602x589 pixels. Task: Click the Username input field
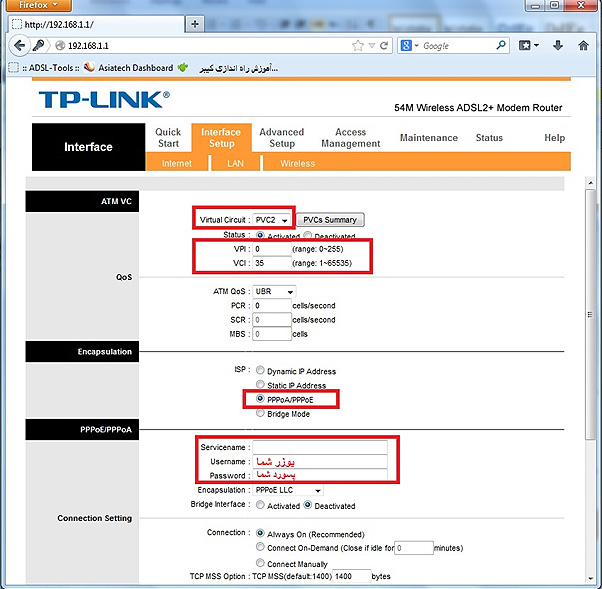coord(320,462)
